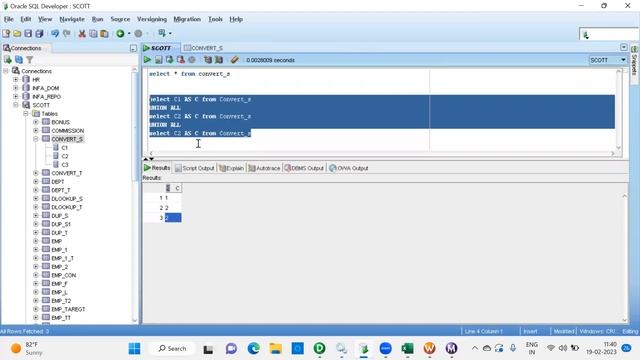Click the SQL worksheet icon in main toolbar

(162, 33)
